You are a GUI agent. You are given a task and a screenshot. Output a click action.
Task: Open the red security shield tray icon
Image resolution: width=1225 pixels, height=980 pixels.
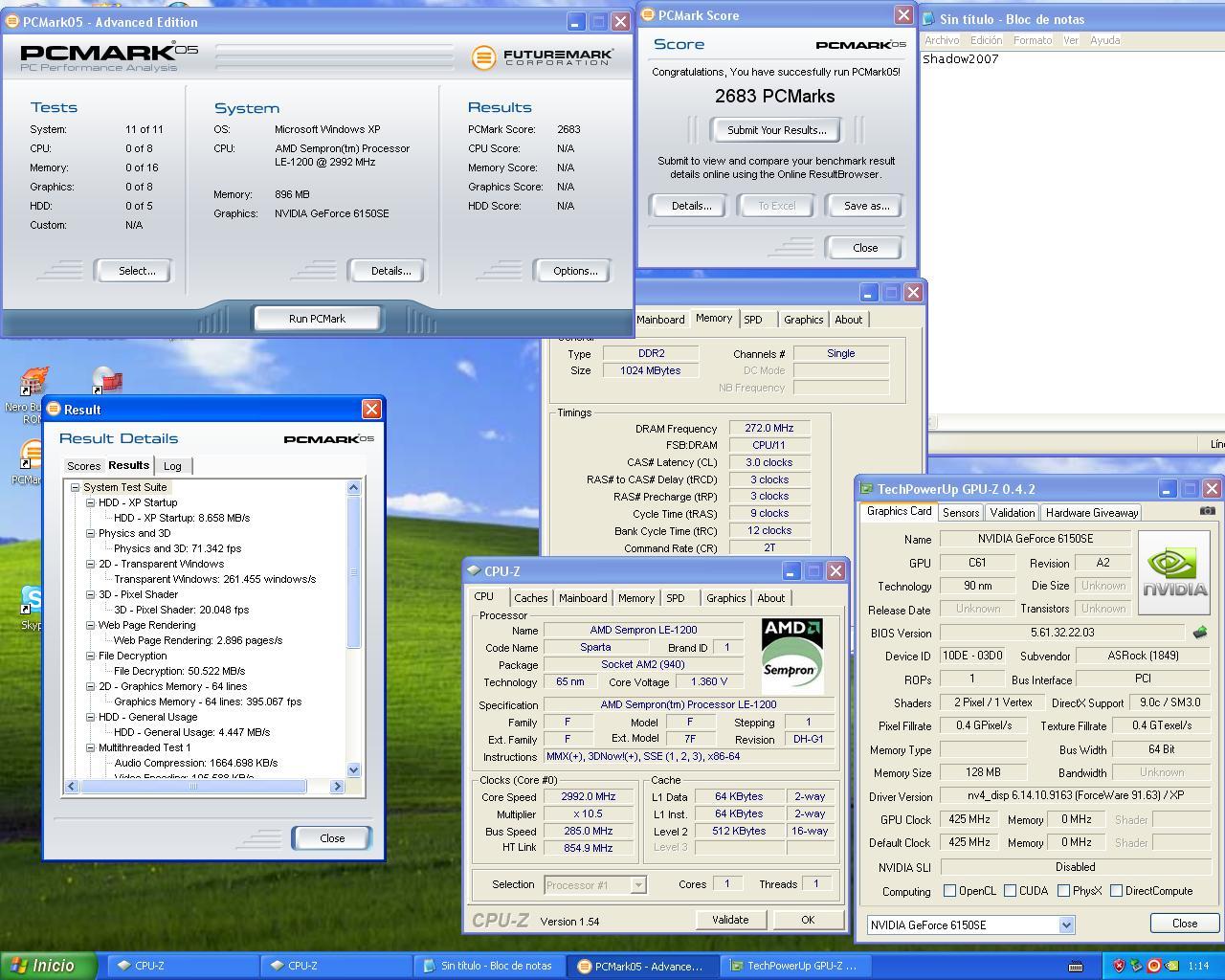click(x=1118, y=966)
